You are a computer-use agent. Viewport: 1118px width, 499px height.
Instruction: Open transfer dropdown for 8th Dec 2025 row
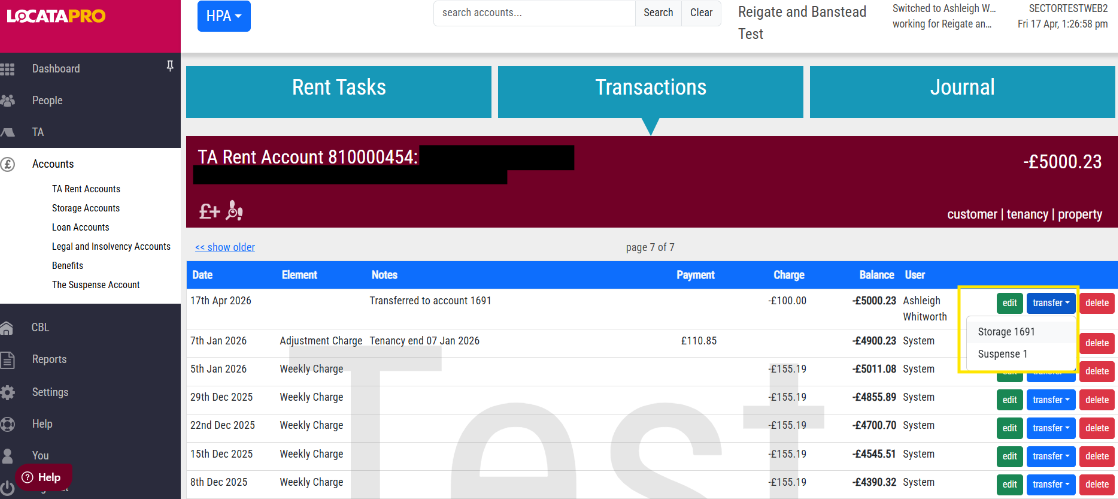pyautogui.click(x=1051, y=485)
